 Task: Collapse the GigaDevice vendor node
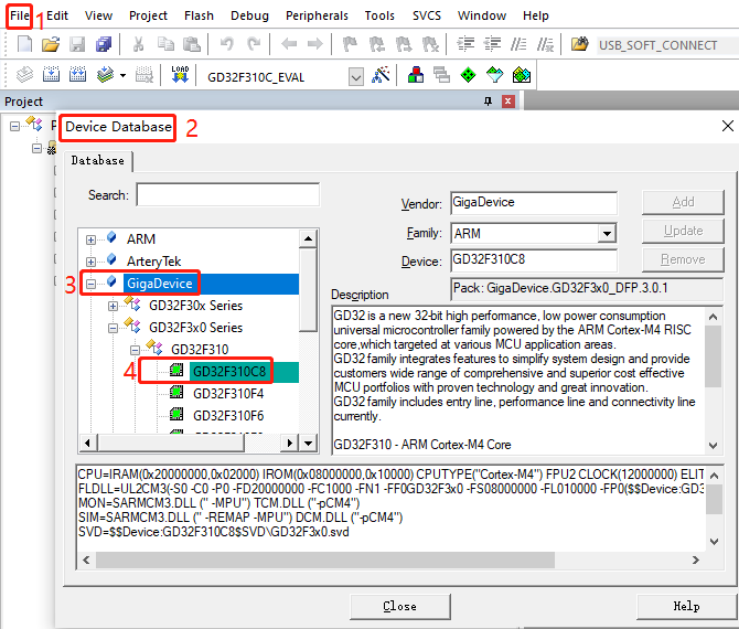(x=91, y=284)
